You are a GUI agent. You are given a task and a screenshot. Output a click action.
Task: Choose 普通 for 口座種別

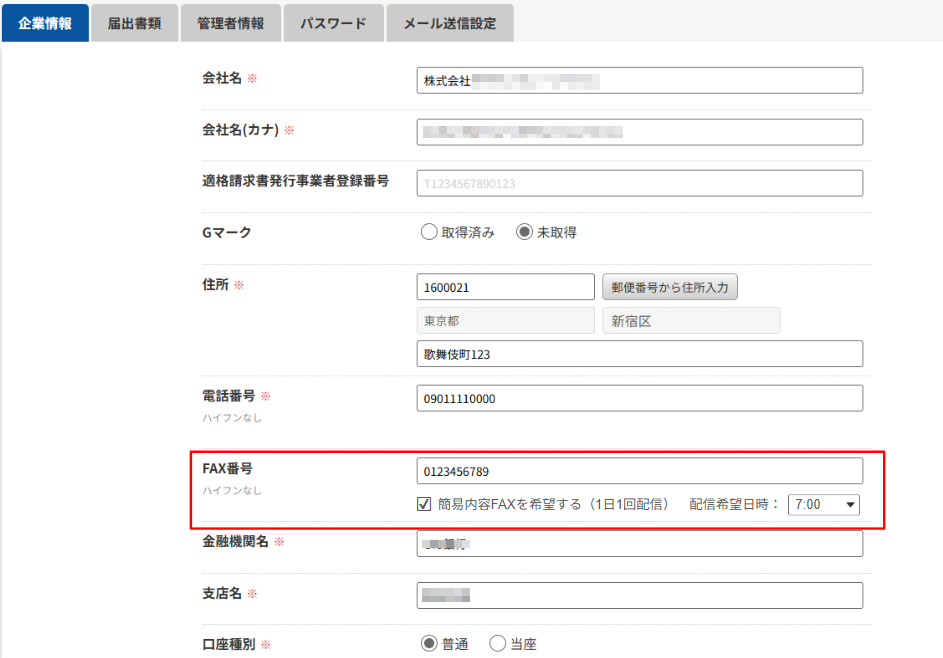[x=430, y=644]
